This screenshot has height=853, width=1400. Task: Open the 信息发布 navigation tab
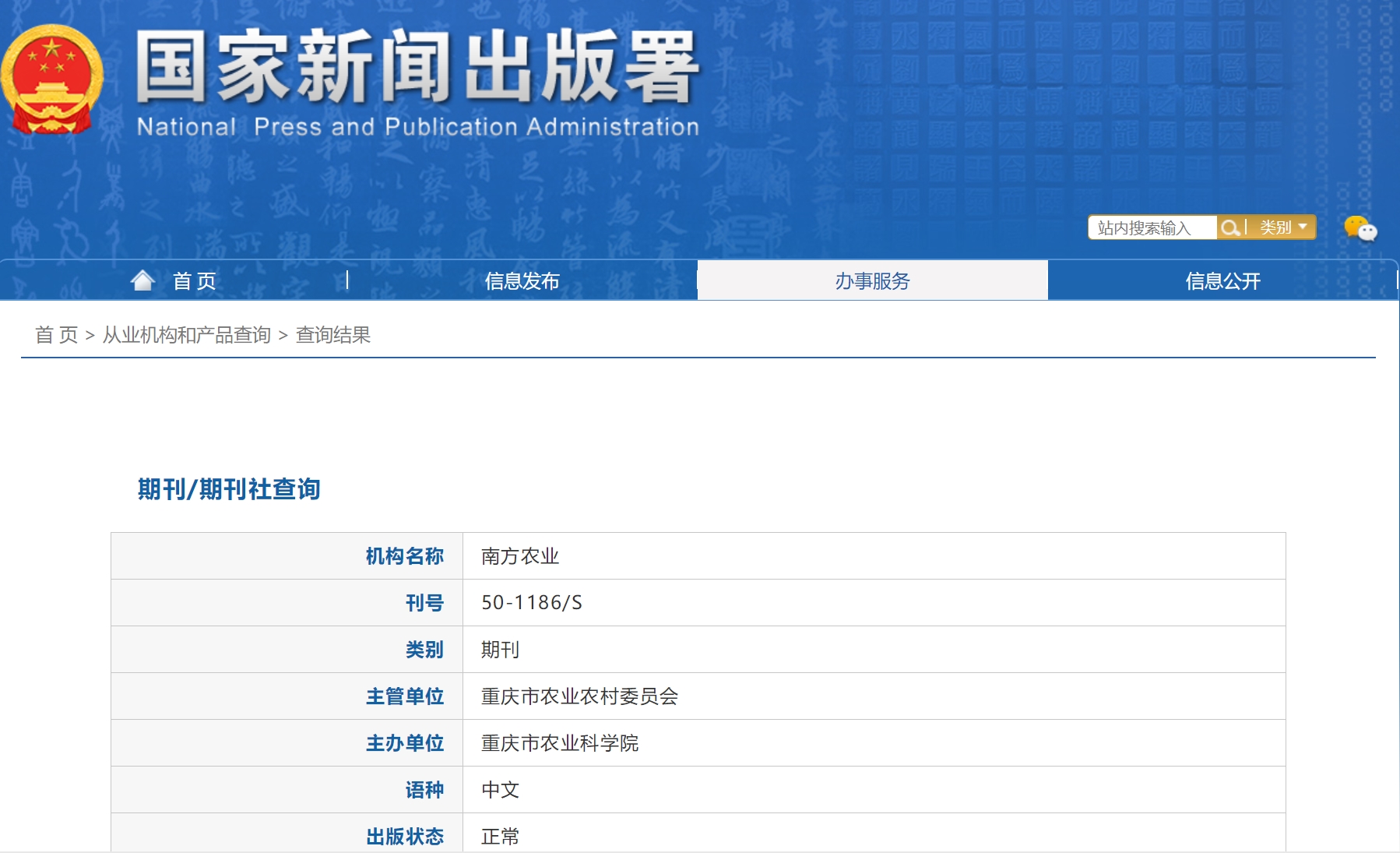pos(522,280)
